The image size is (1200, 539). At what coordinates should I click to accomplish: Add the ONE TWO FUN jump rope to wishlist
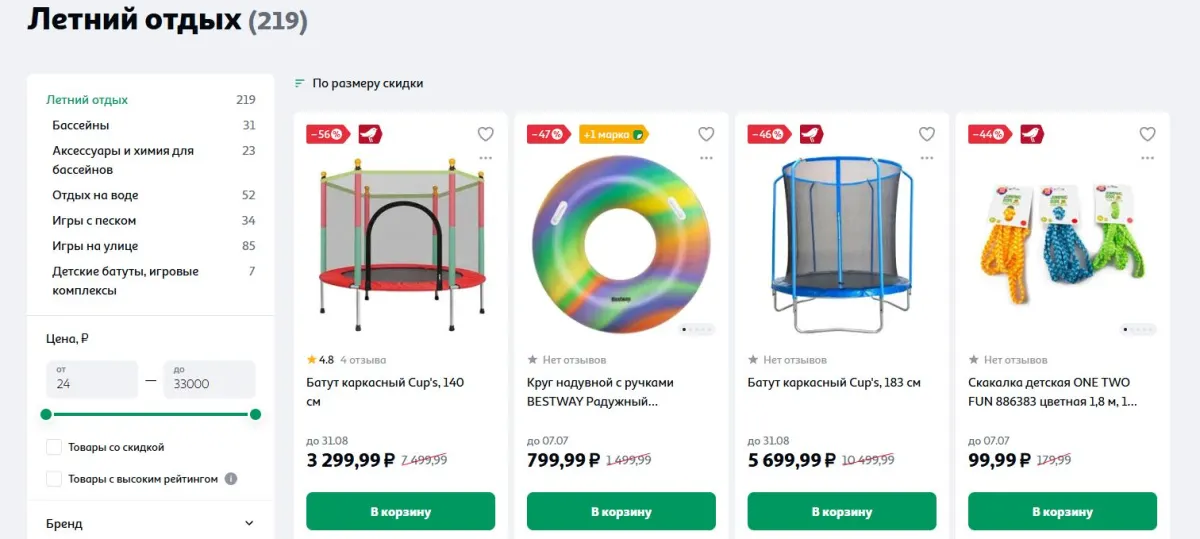point(1148,134)
